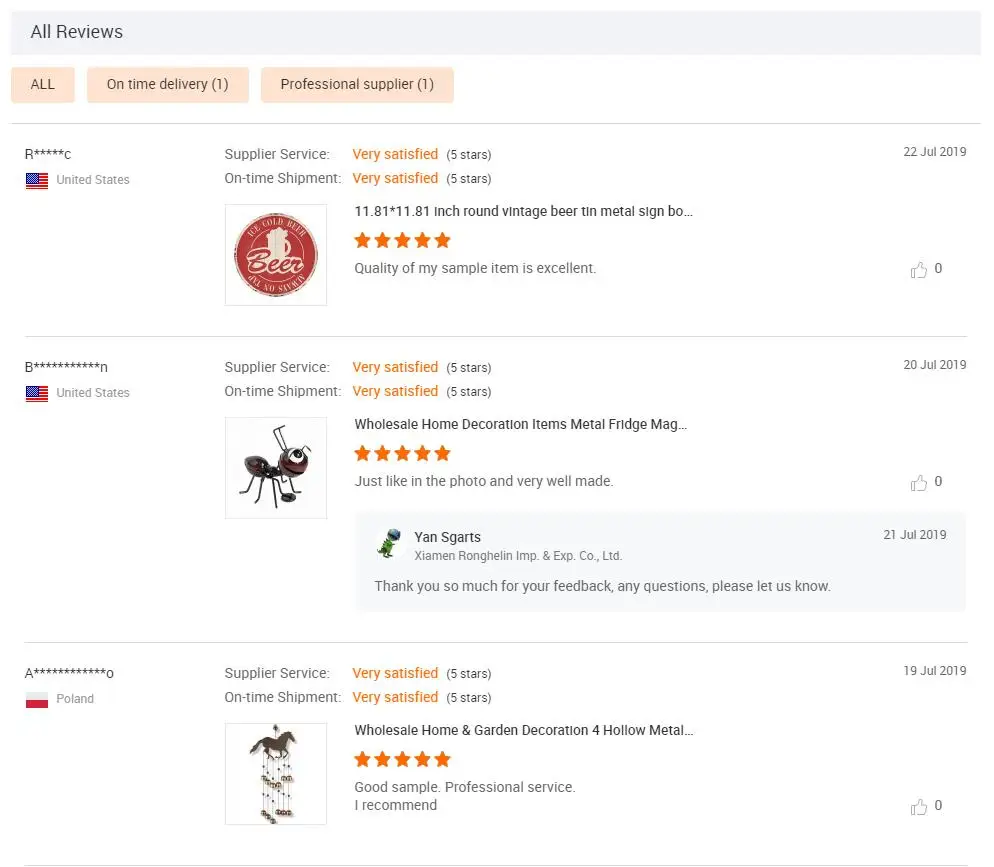
Task: Filter reviews by Professional supplier
Action: coord(357,85)
